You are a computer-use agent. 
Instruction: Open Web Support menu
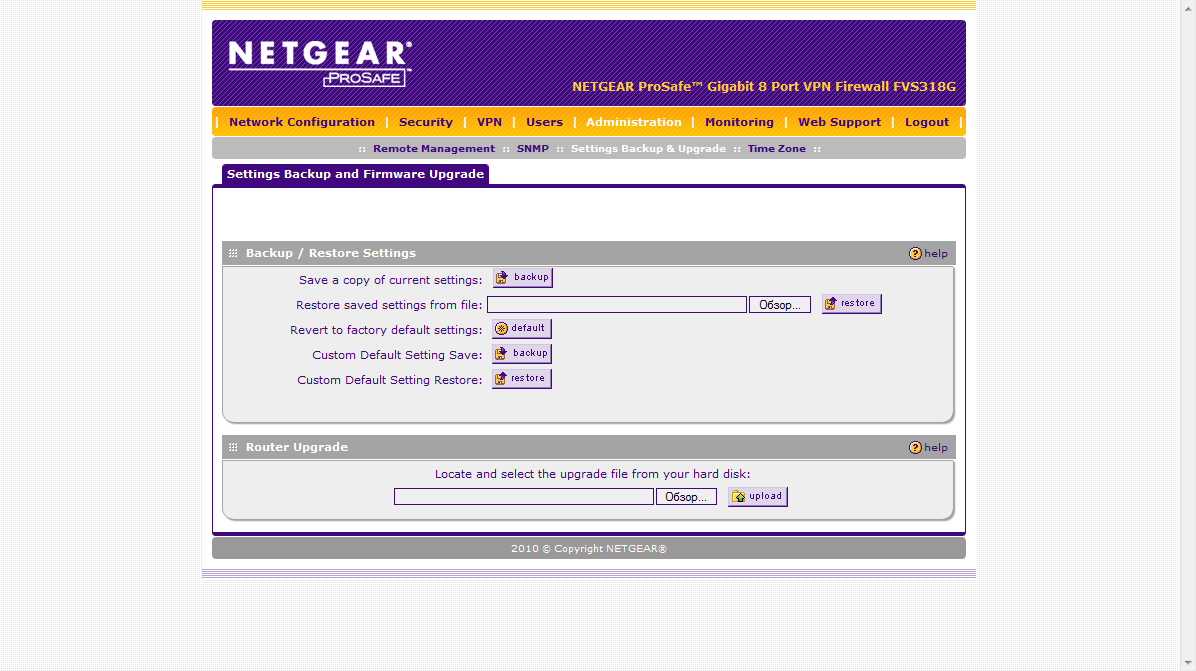pos(839,122)
